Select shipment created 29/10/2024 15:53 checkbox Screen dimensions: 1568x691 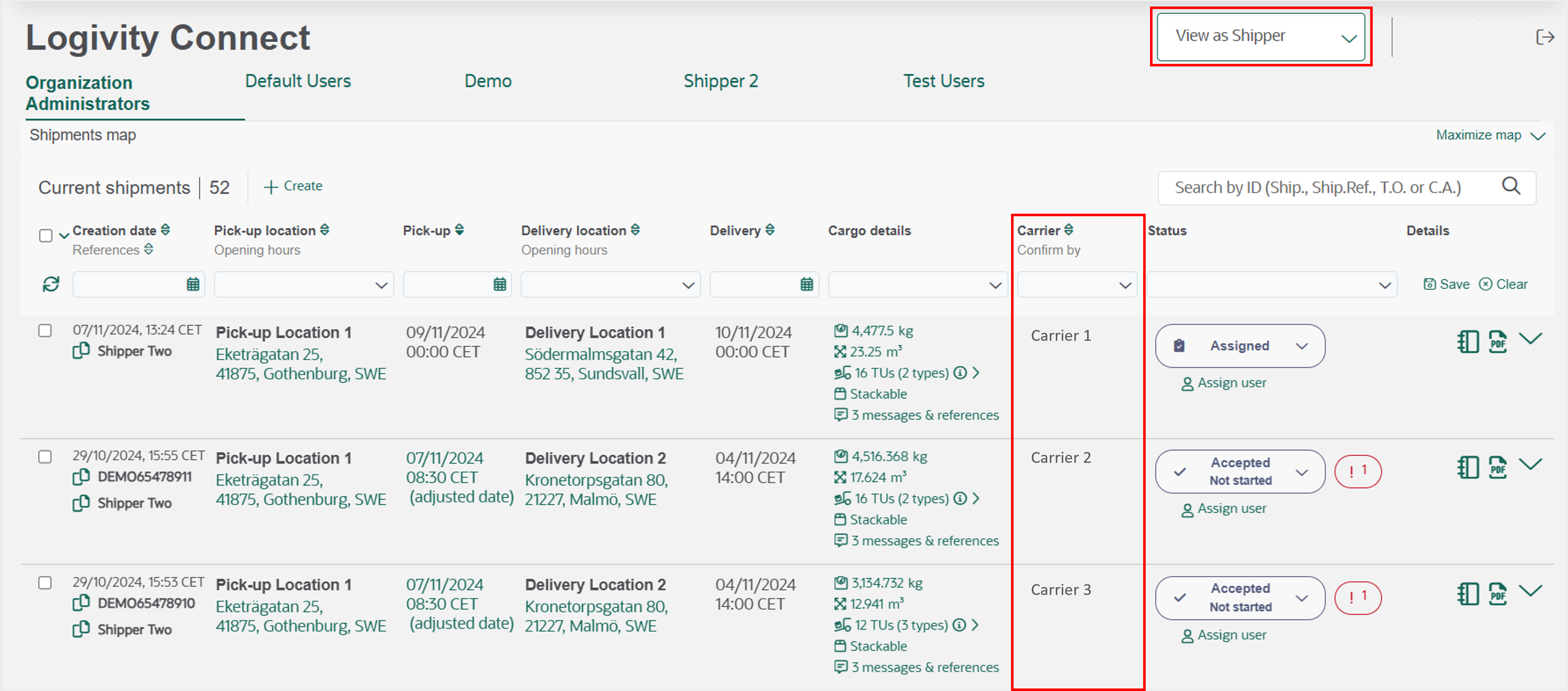[45, 583]
